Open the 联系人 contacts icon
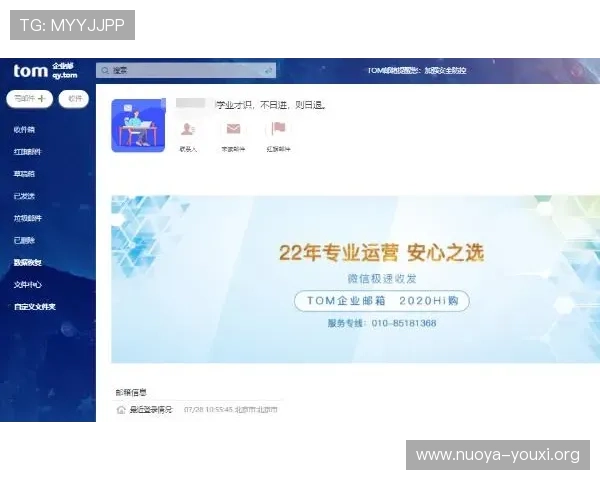The image size is (600, 480). pos(188,129)
